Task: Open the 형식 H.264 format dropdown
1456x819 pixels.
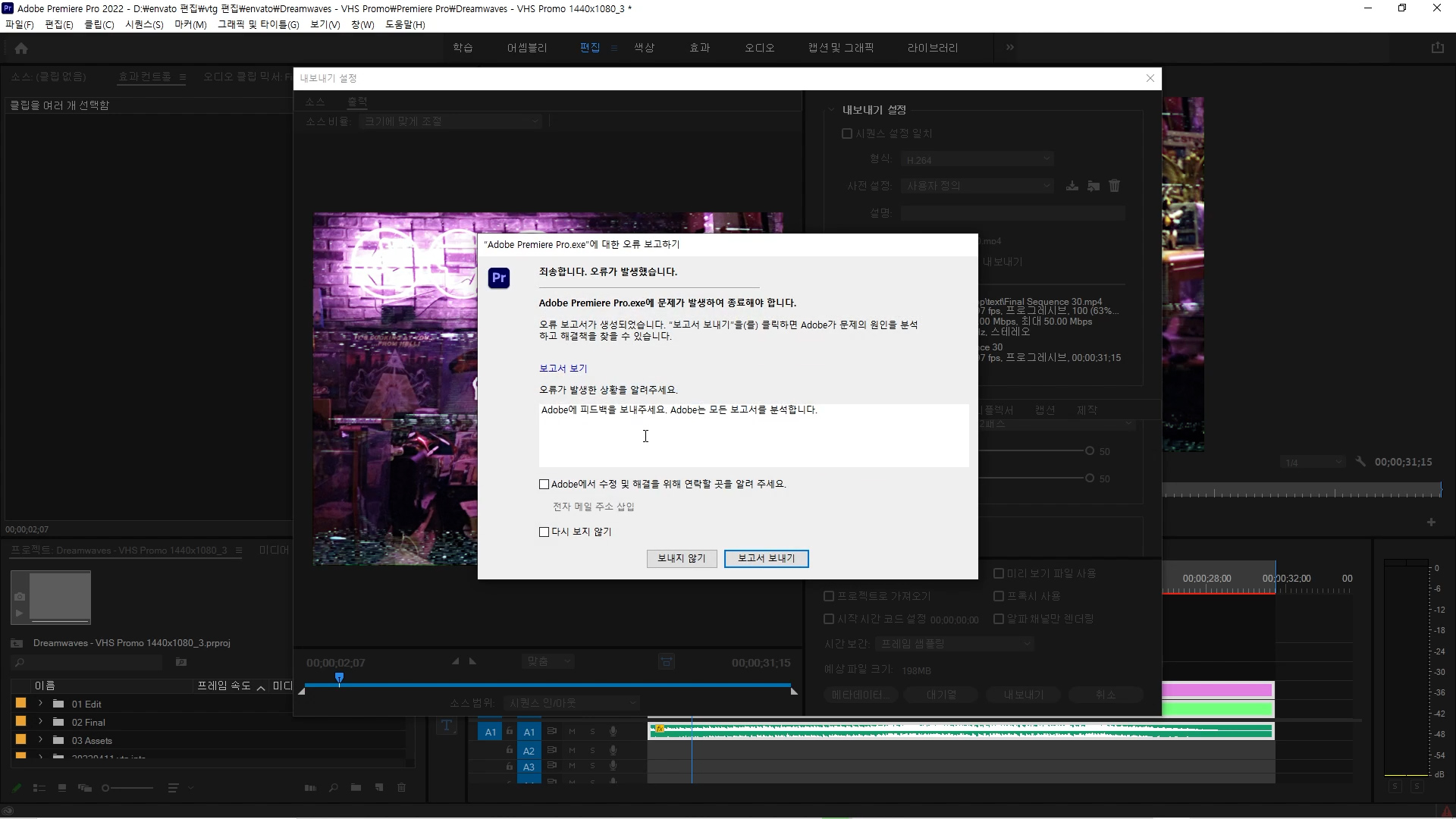Action: 977,160
